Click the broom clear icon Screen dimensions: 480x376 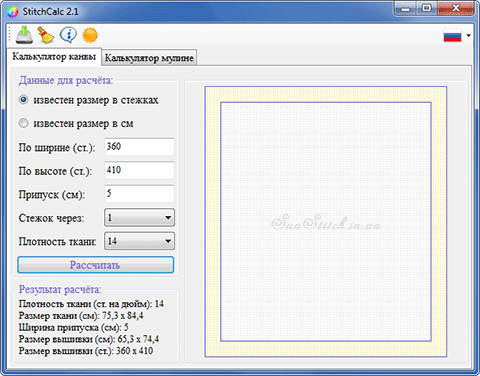(46, 35)
